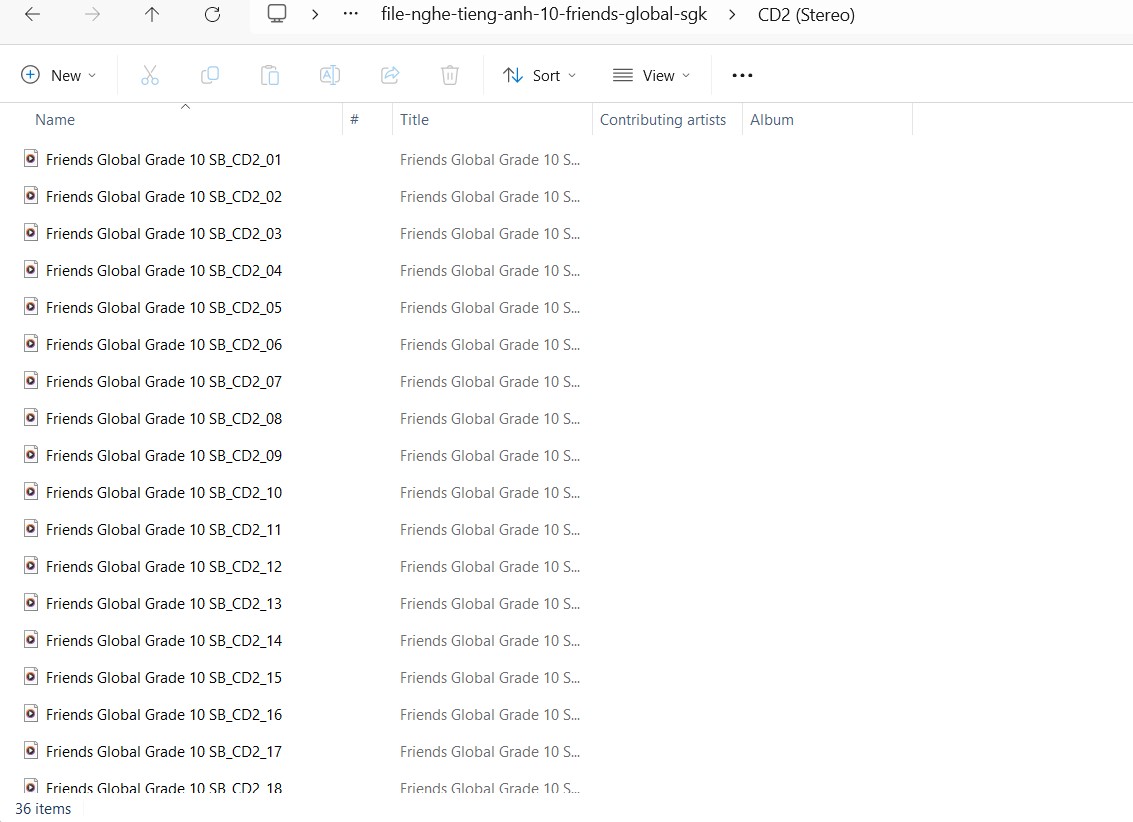1133x822 pixels.
Task: Go back using the back arrow
Action: (x=31, y=14)
